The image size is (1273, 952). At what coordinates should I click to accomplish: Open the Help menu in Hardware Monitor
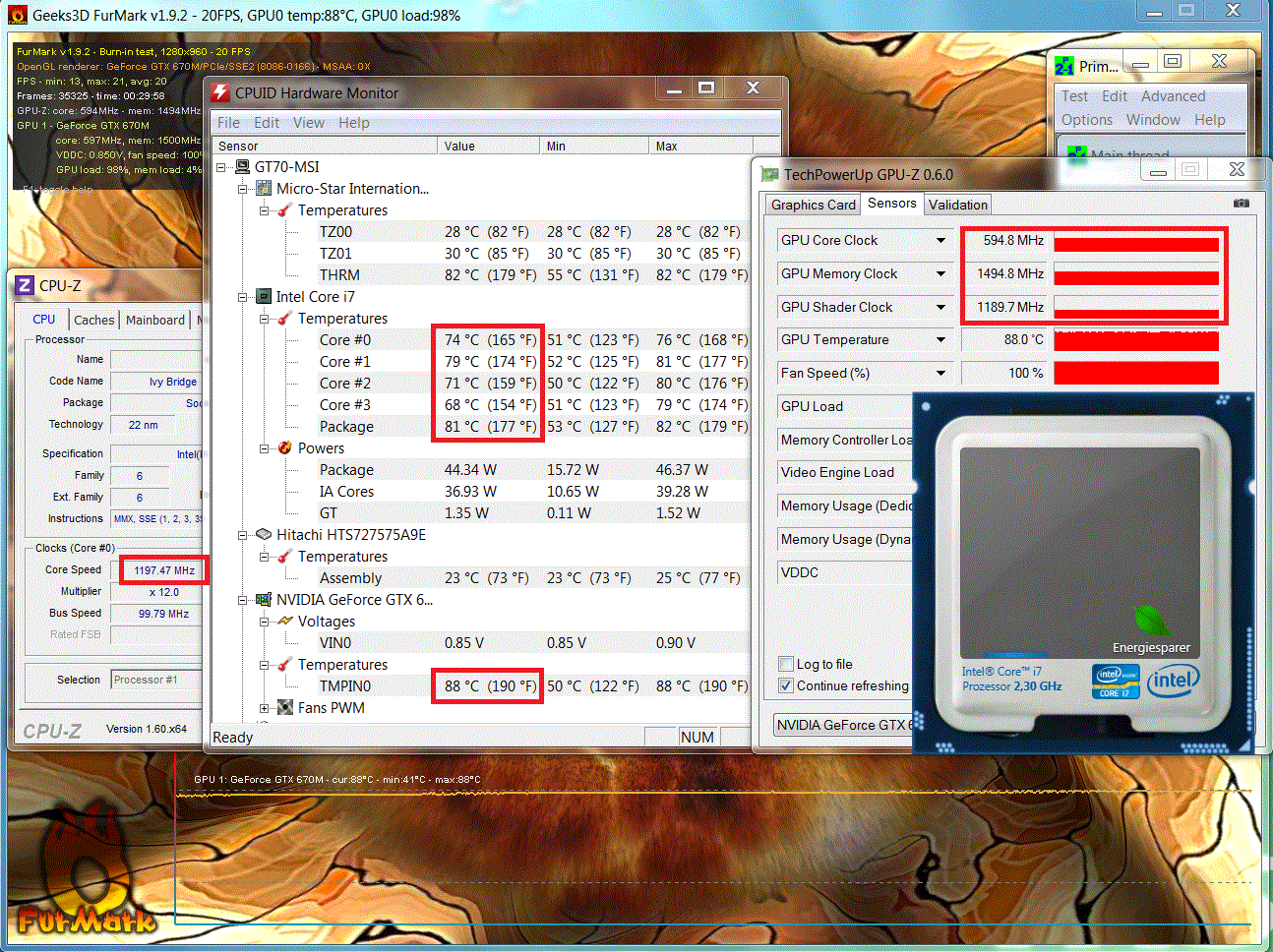354,123
